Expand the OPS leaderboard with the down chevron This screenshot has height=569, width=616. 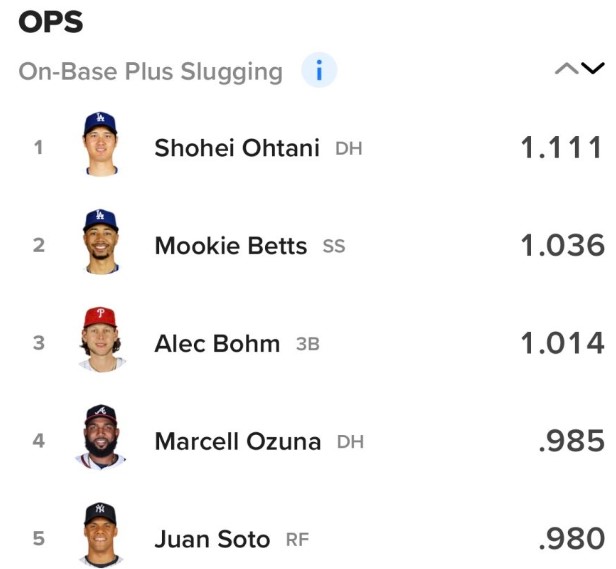pos(593,69)
